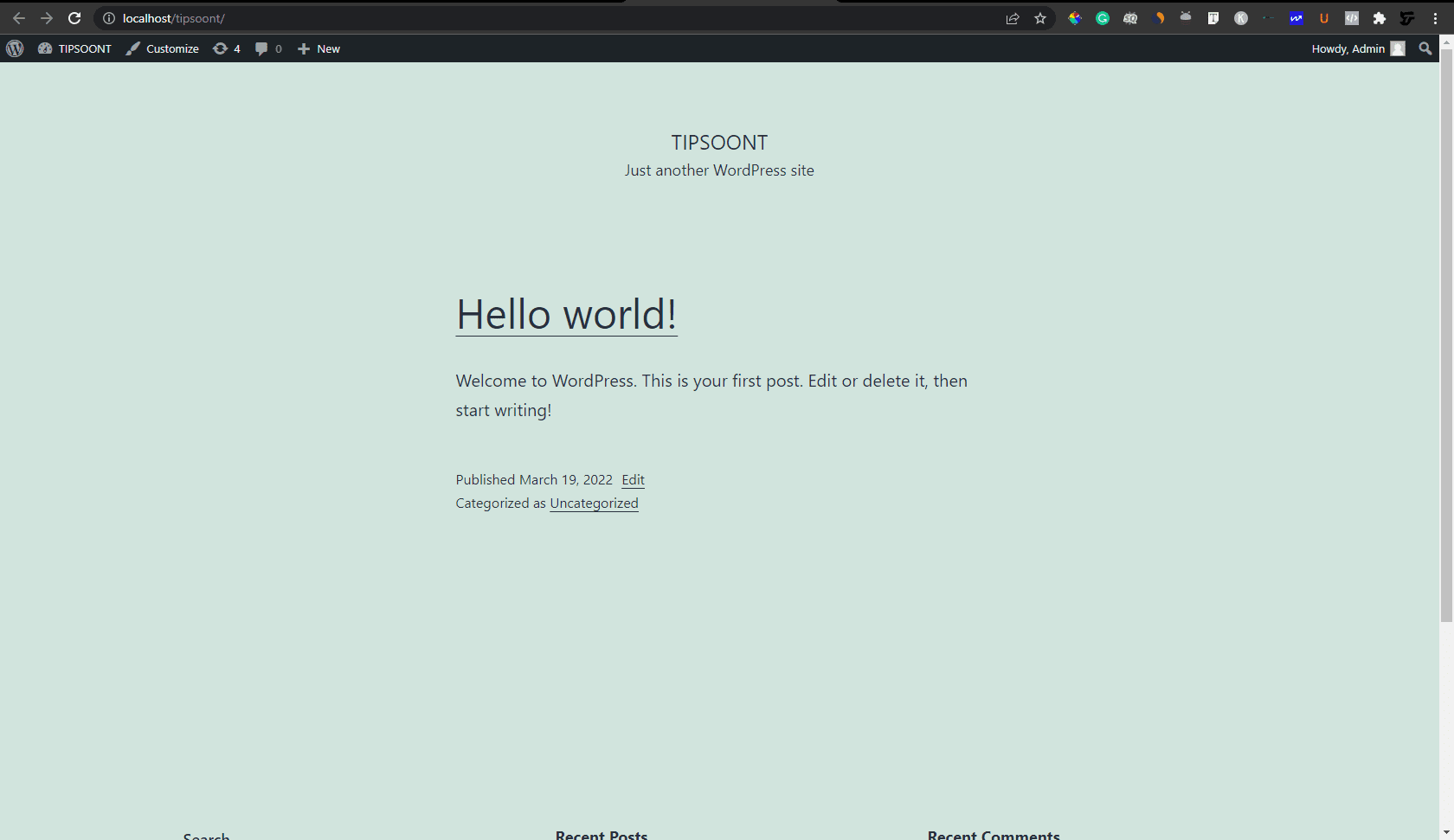
Task: Open the black stylized T extension
Action: click(1407, 18)
